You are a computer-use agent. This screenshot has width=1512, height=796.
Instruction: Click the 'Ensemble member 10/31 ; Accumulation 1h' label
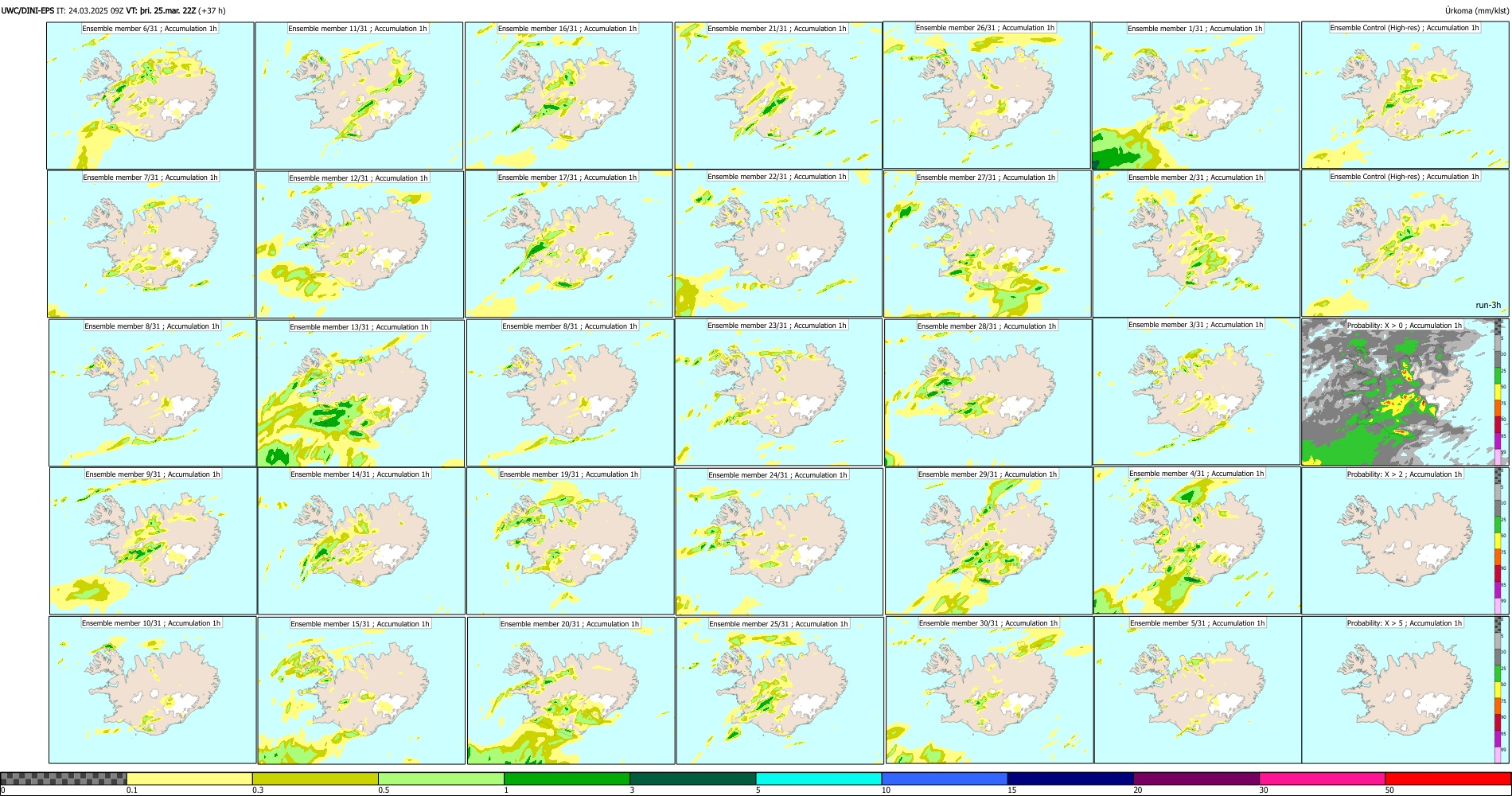[151, 623]
